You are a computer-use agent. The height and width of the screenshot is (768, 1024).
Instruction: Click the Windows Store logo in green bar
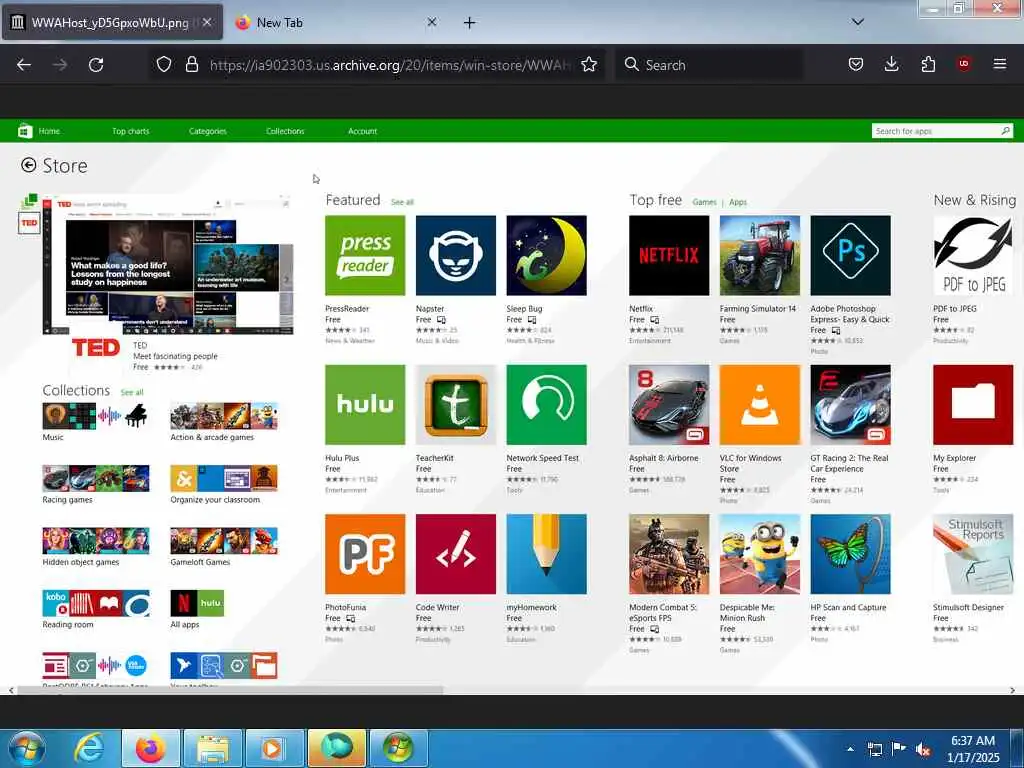tap(25, 131)
